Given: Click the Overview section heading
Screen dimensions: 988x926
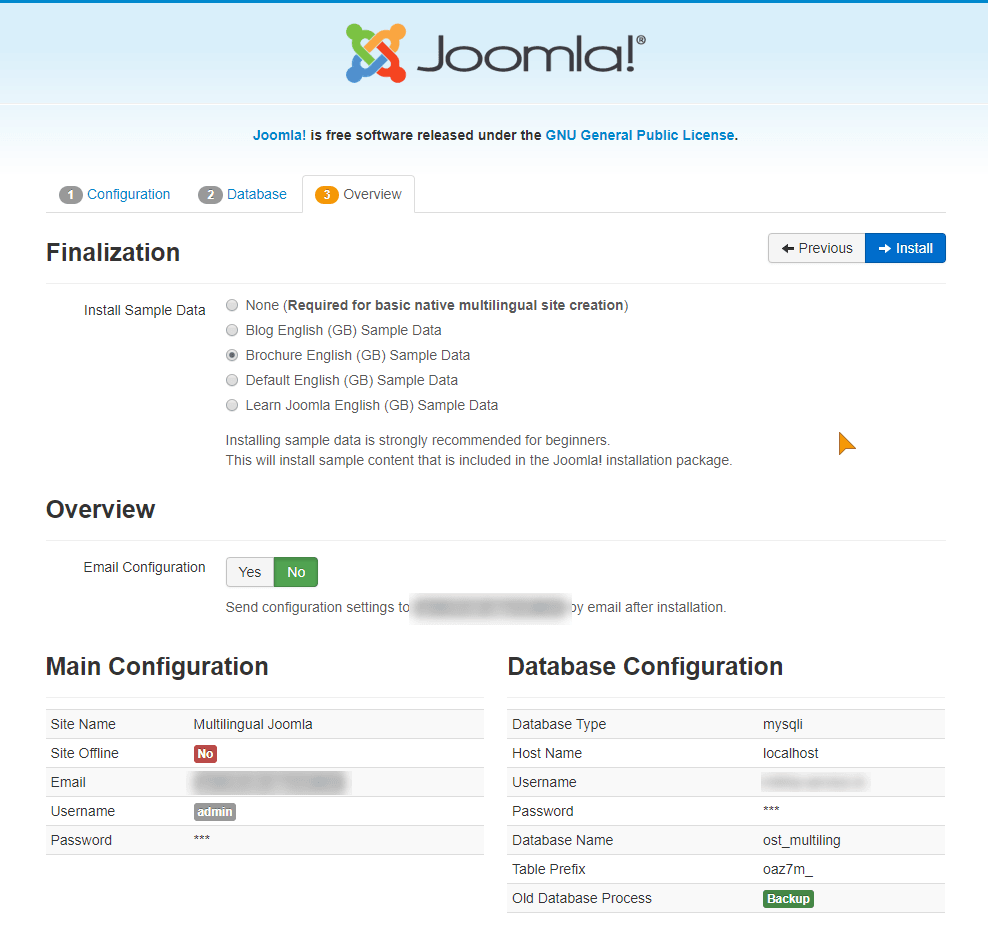Looking at the screenshot, I should pos(101,510).
